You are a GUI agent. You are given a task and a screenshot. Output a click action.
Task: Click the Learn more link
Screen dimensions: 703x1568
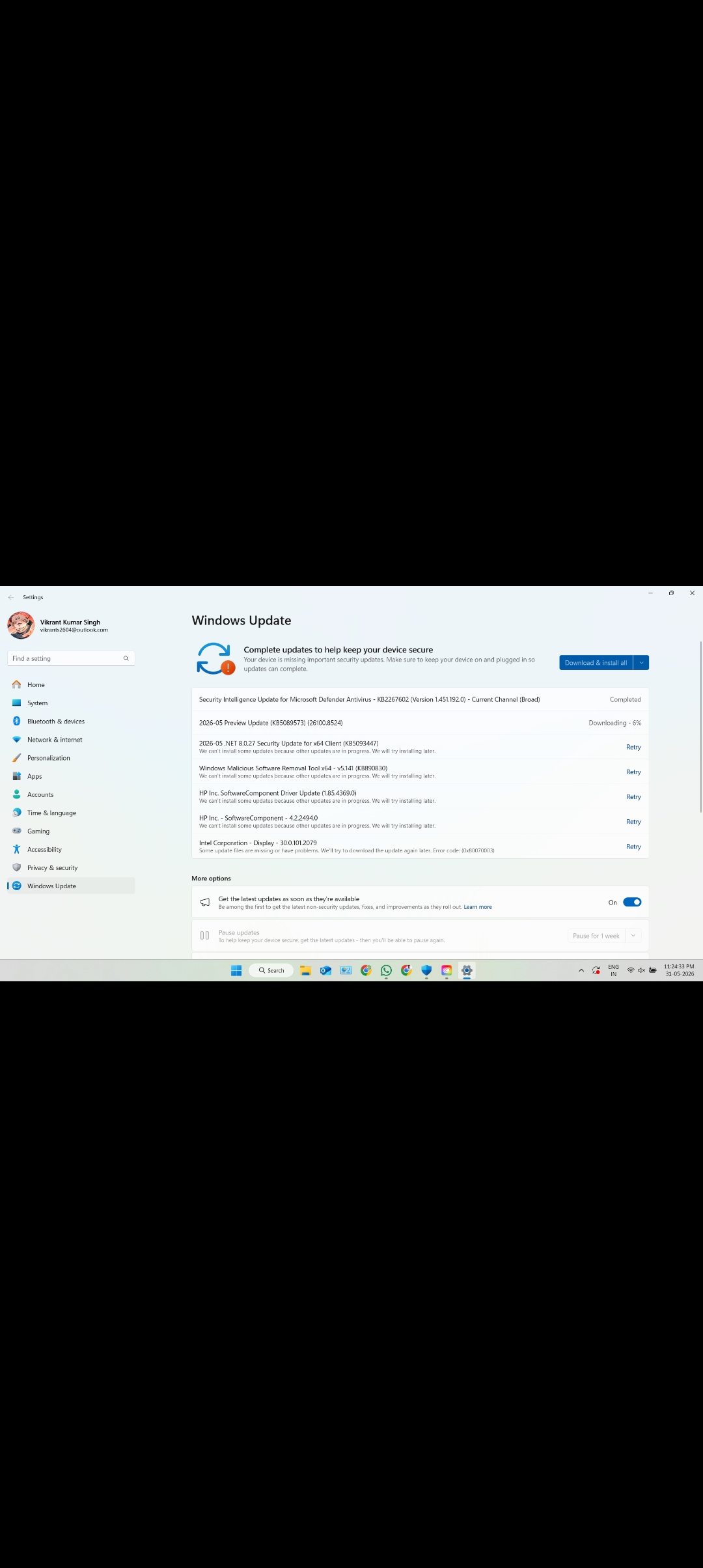click(x=478, y=907)
